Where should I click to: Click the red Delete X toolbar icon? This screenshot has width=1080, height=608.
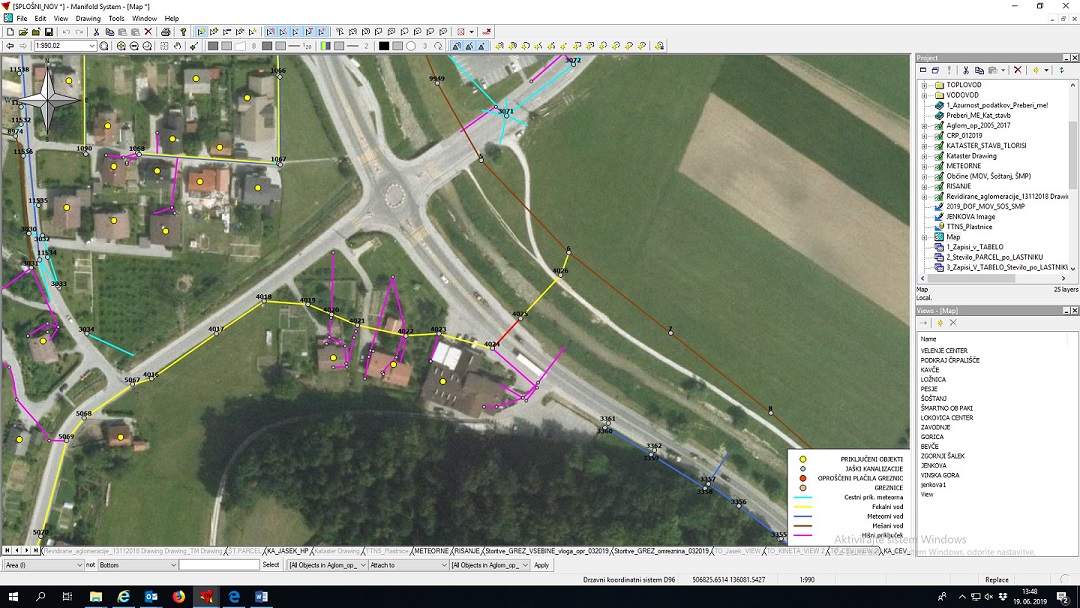(x=148, y=32)
